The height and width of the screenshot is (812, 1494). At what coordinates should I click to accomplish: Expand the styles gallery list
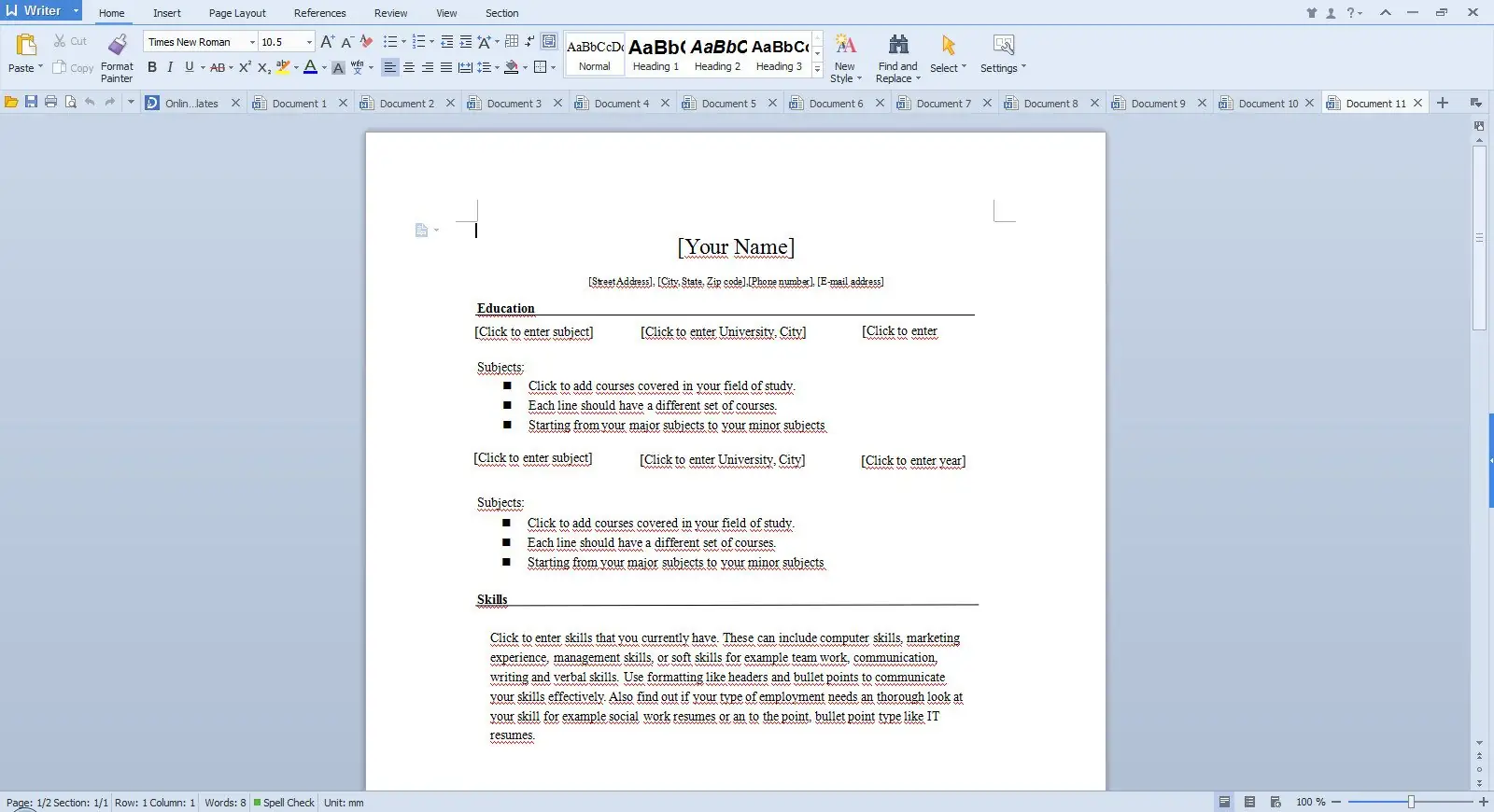817,69
